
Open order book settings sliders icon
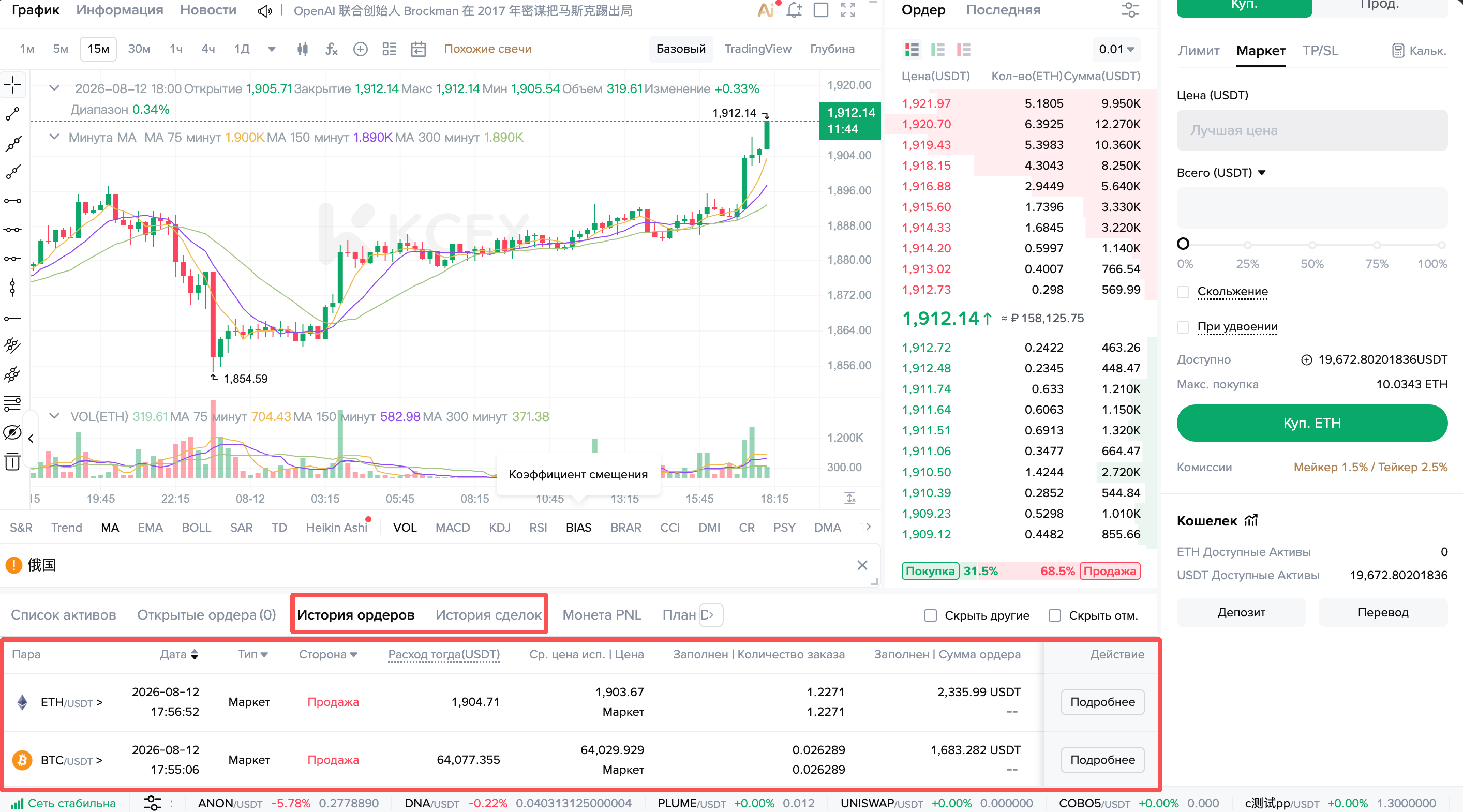click(1130, 10)
